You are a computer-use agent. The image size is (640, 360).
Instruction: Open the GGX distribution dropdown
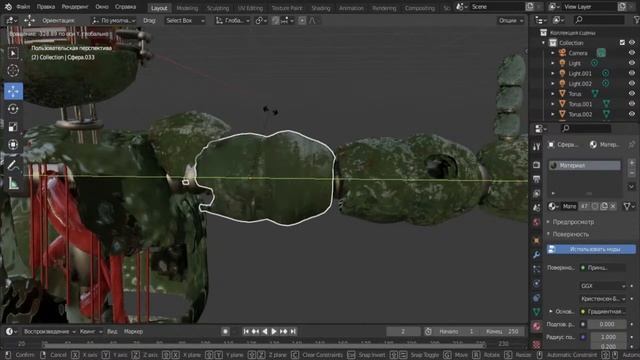(x=602, y=286)
